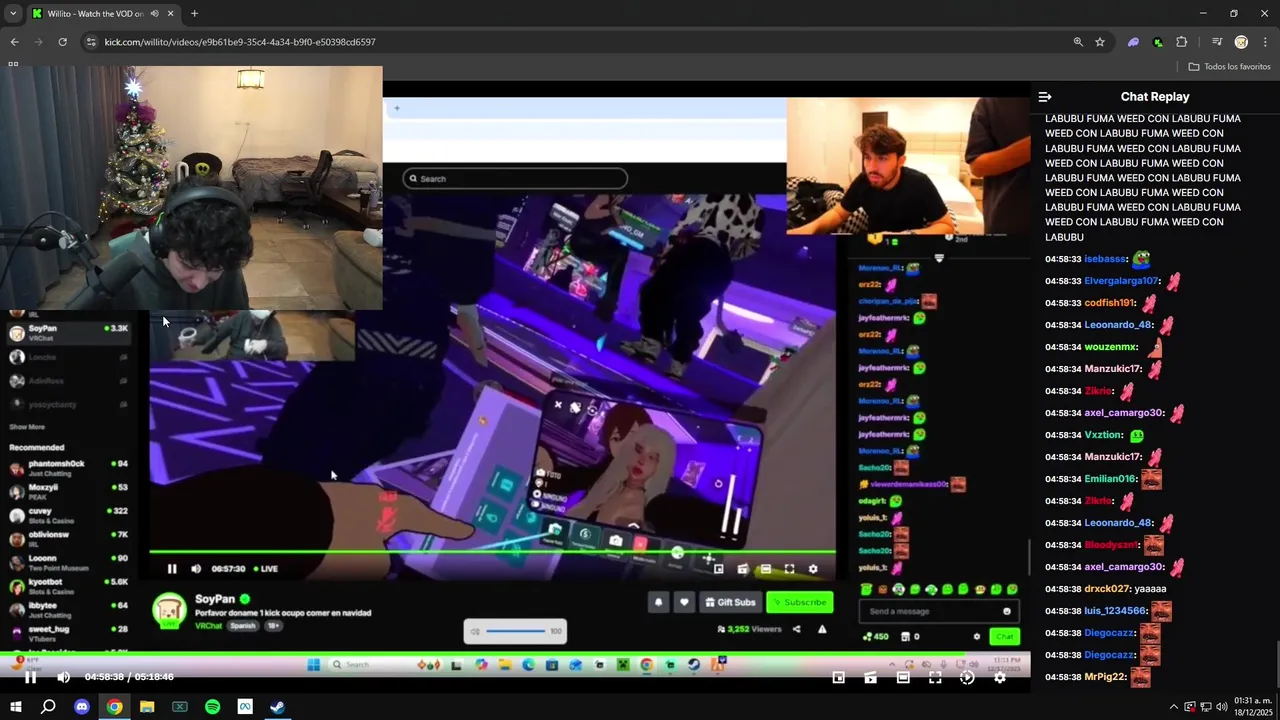Open a new Chrome tab
Screen dimensions: 1280x720
194,14
